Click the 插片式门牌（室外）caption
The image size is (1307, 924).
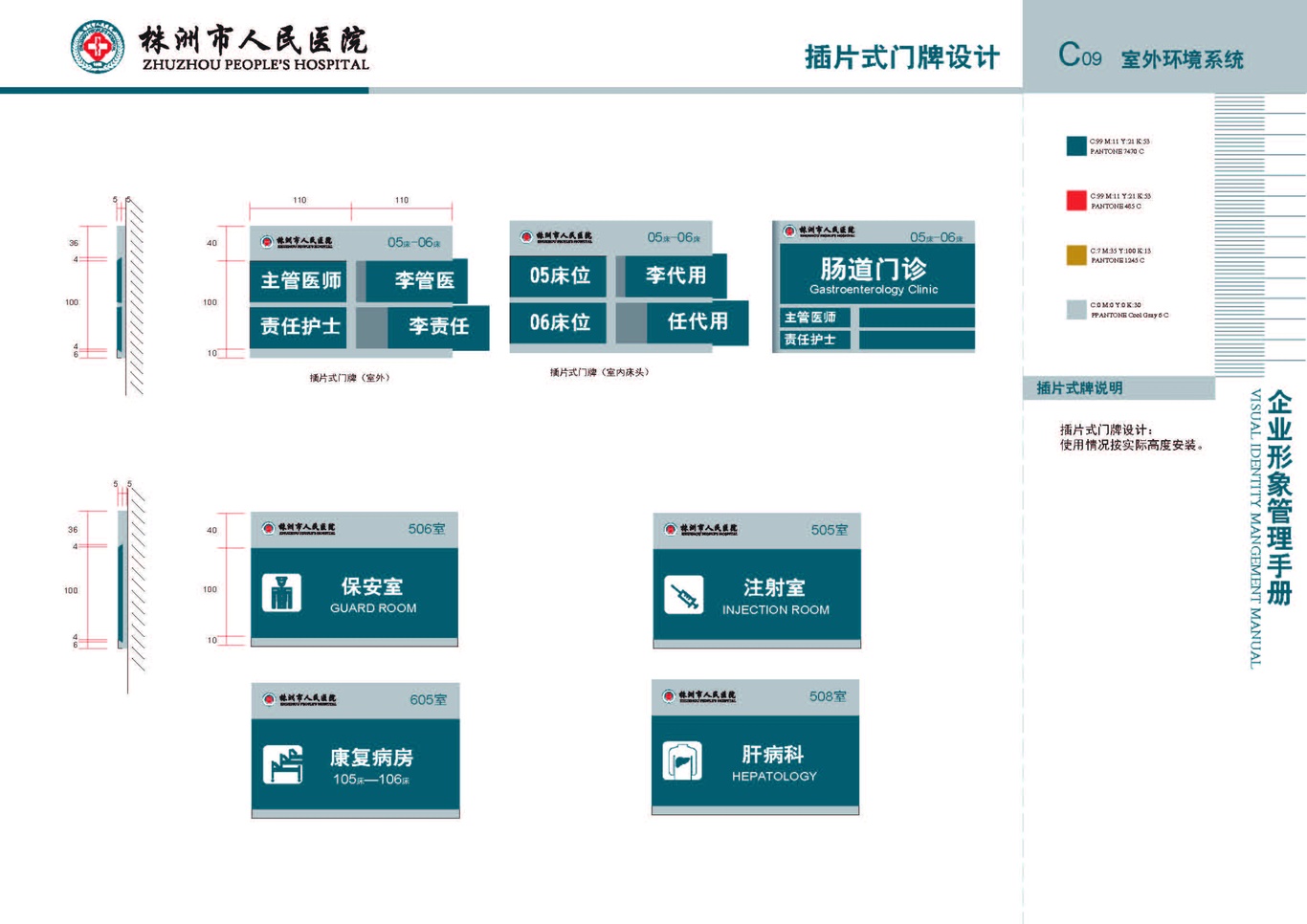(349, 378)
